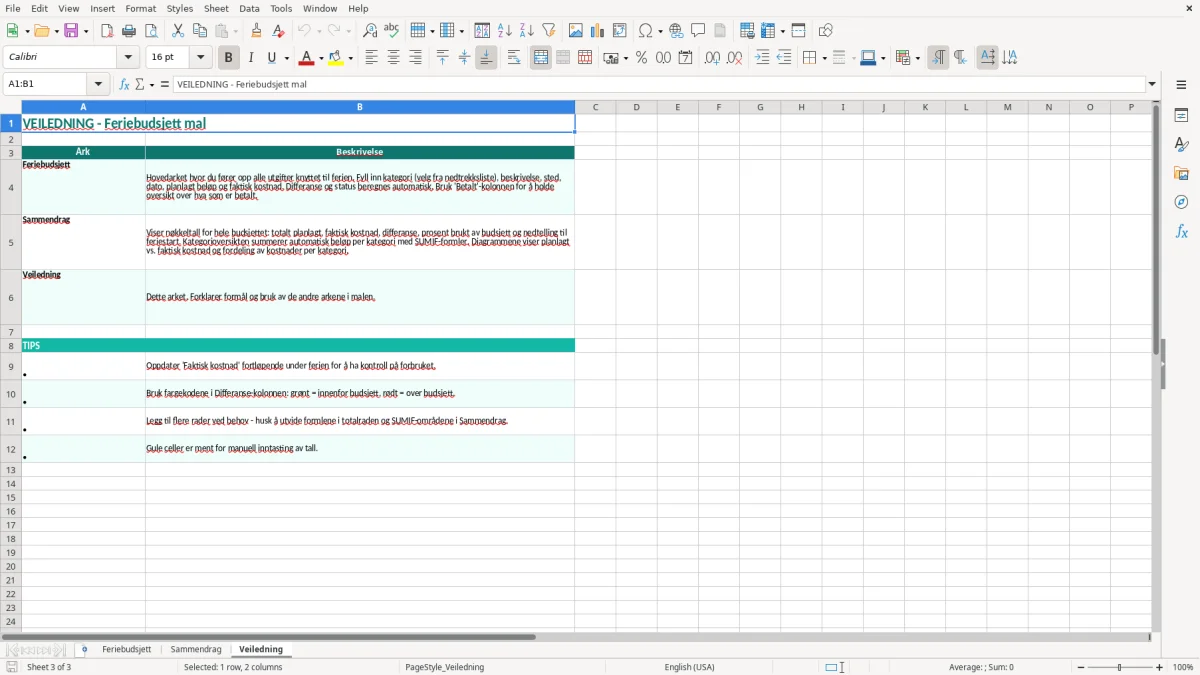Run the Spelling check icon

pos(392,31)
